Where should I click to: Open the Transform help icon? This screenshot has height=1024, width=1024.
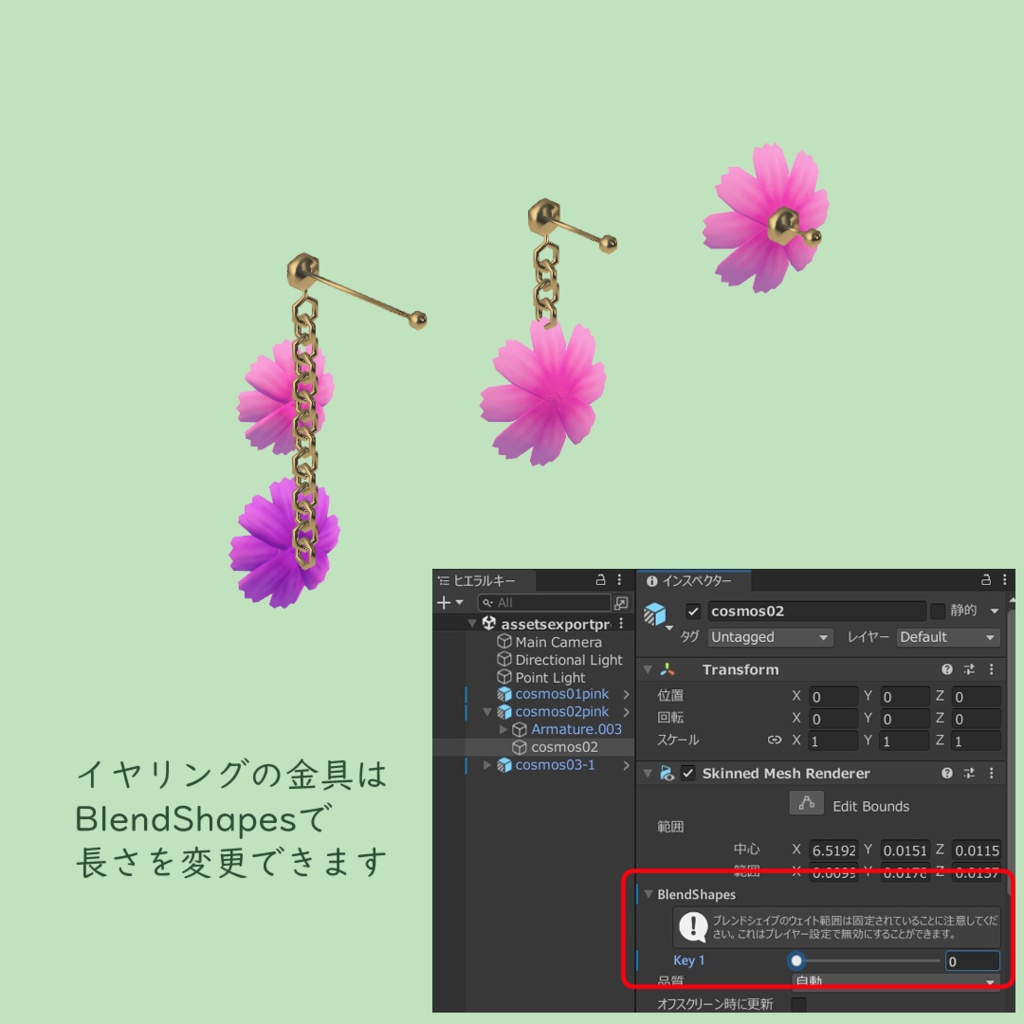(947, 669)
